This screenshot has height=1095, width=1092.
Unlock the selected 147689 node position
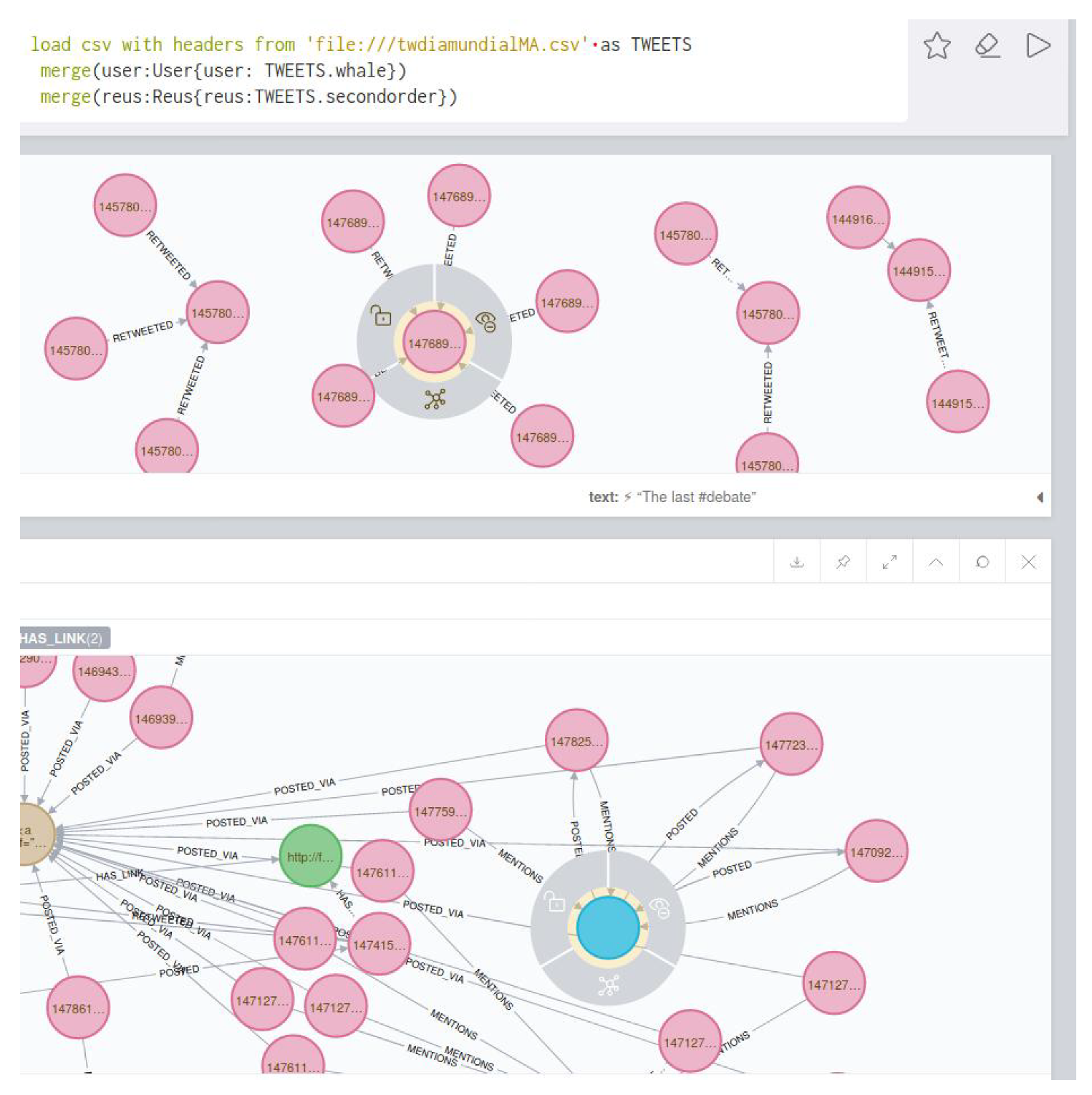pos(380,315)
